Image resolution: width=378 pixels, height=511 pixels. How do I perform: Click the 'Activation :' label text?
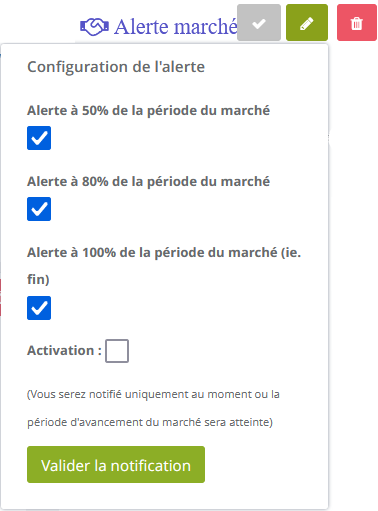[64, 350]
